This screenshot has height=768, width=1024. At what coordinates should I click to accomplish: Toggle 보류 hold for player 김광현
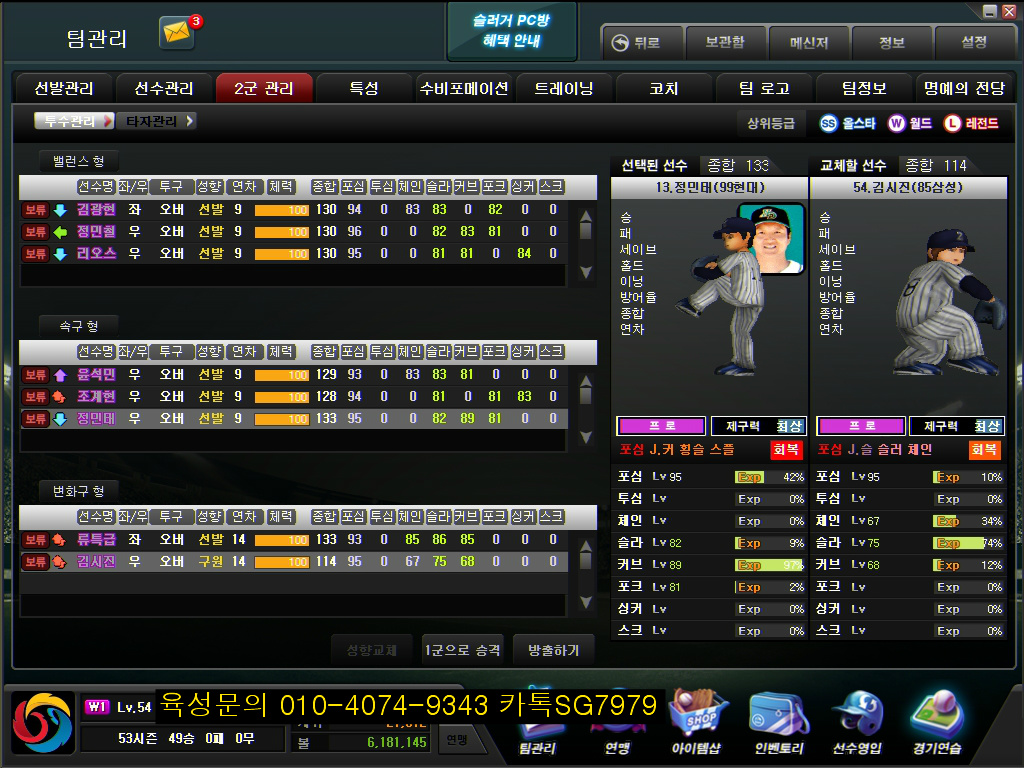point(36,210)
